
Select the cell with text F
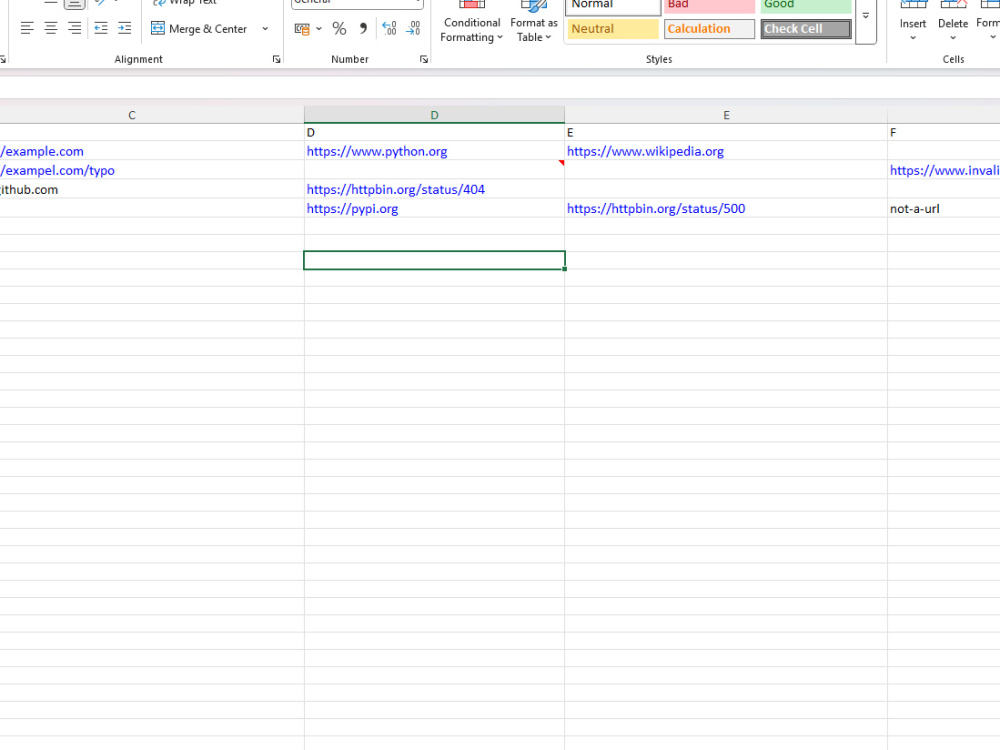point(943,132)
